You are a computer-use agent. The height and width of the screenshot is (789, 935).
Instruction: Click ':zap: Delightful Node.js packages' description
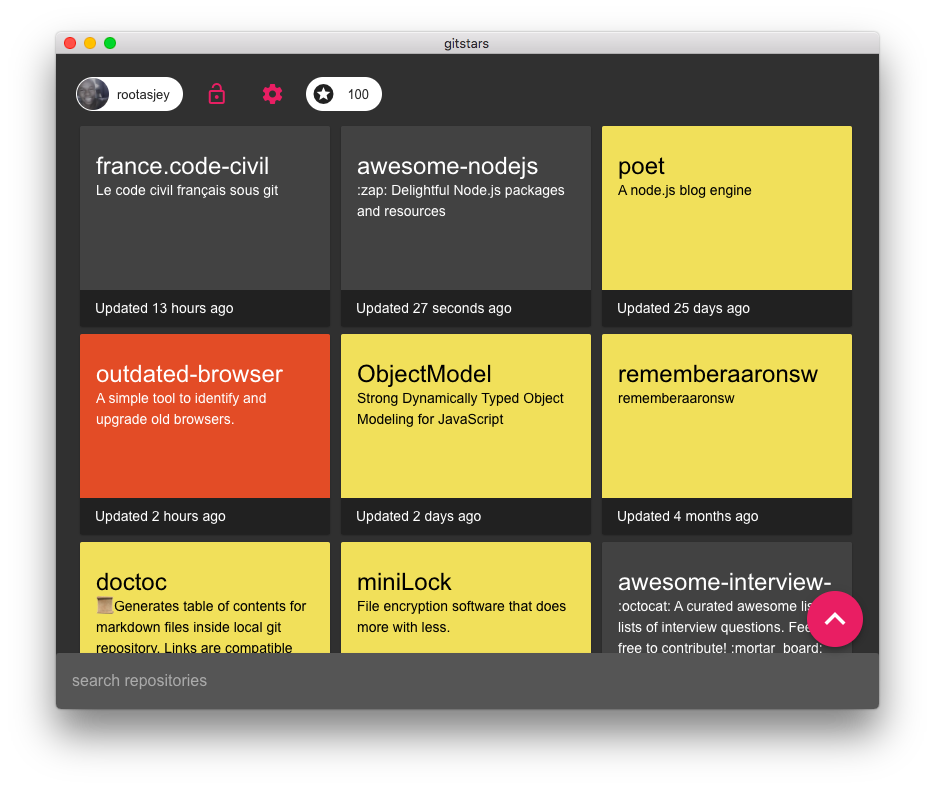click(x=460, y=200)
